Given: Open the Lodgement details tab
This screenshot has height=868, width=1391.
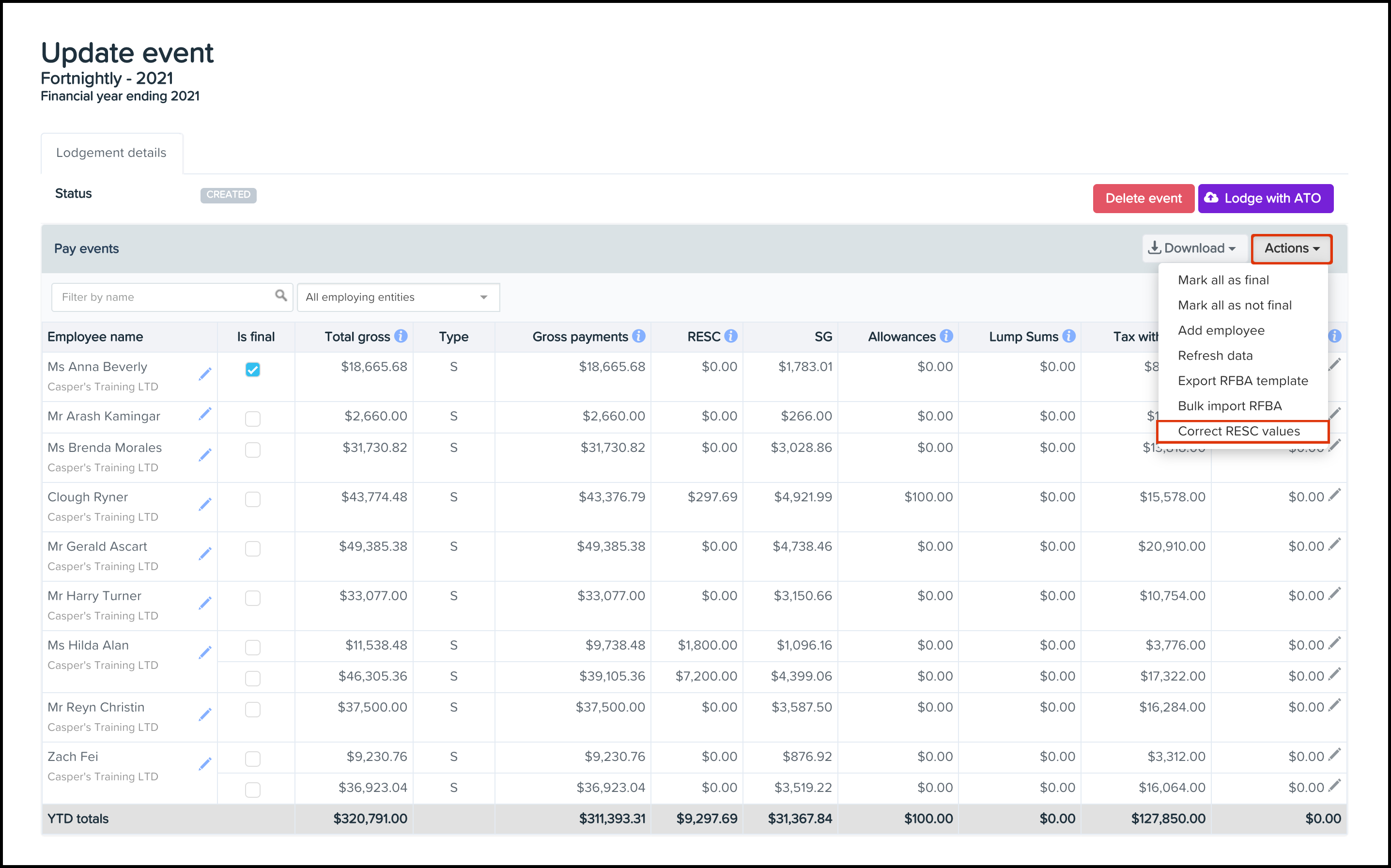Looking at the screenshot, I should pyautogui.click(x=111, y=153).
